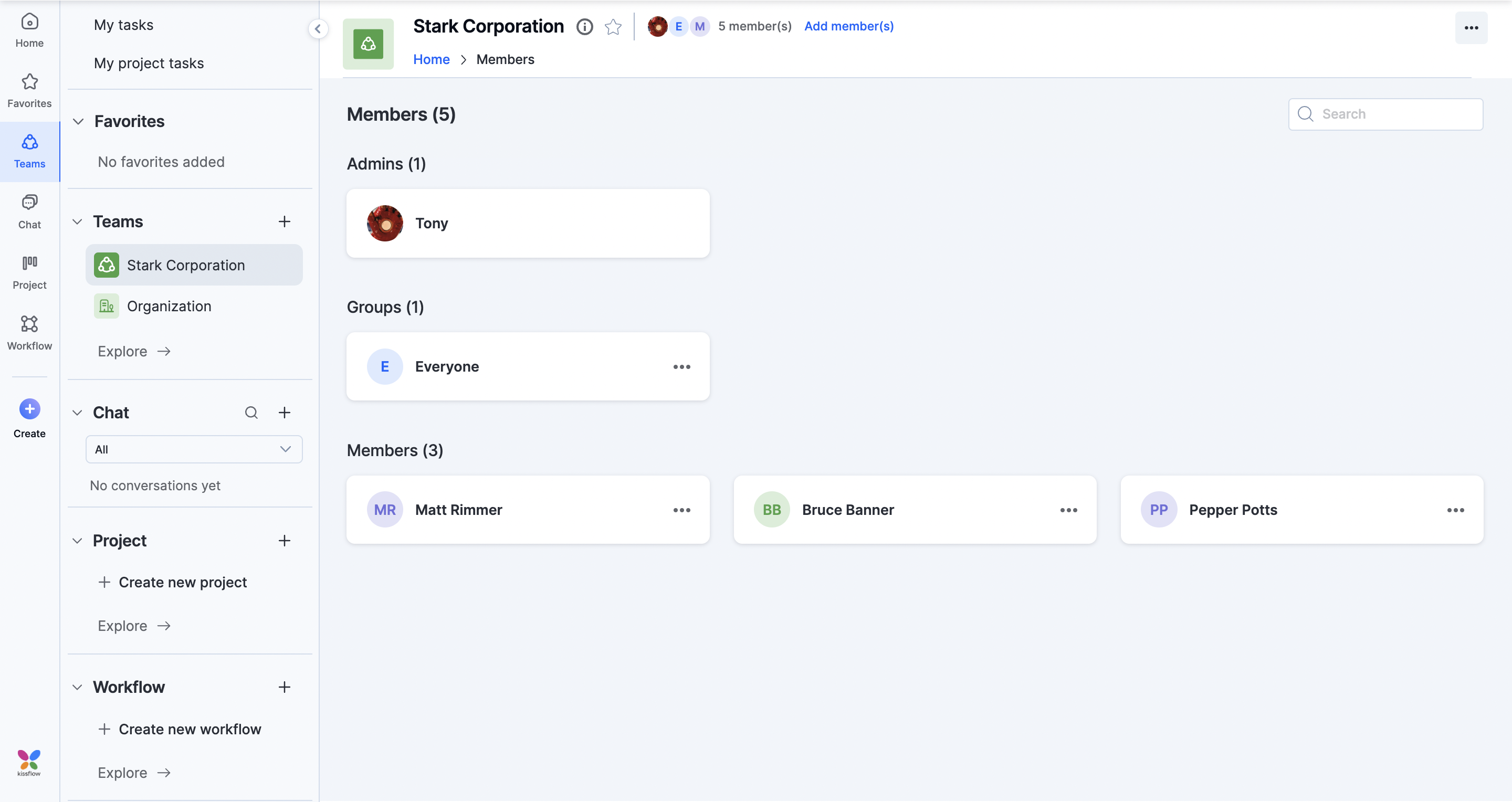Open Workflow in the navigation rail
Screen dimensions: 1512x802
(x=29, y=333)
